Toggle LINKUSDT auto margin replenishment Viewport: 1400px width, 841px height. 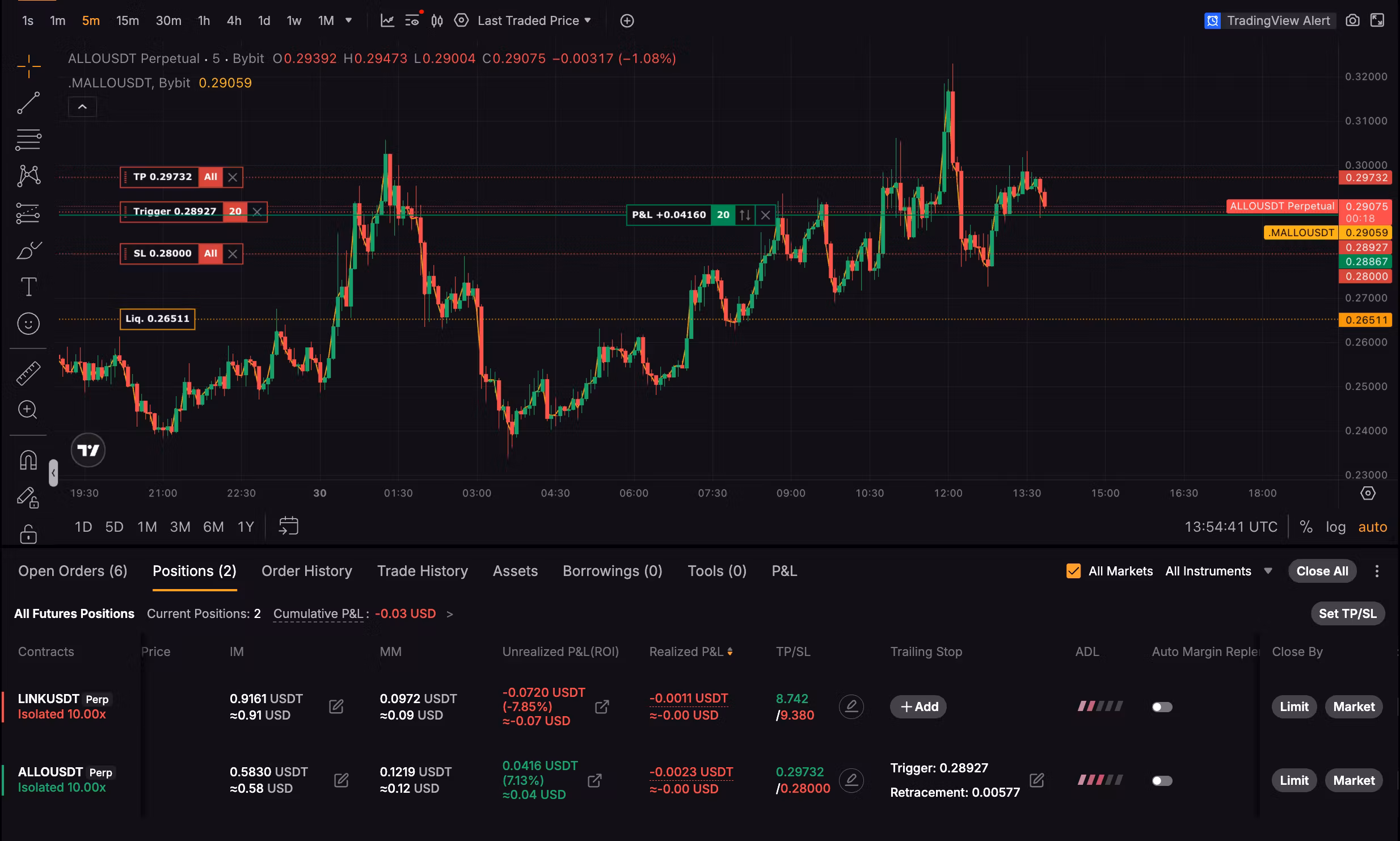(x=1162, y=707)
